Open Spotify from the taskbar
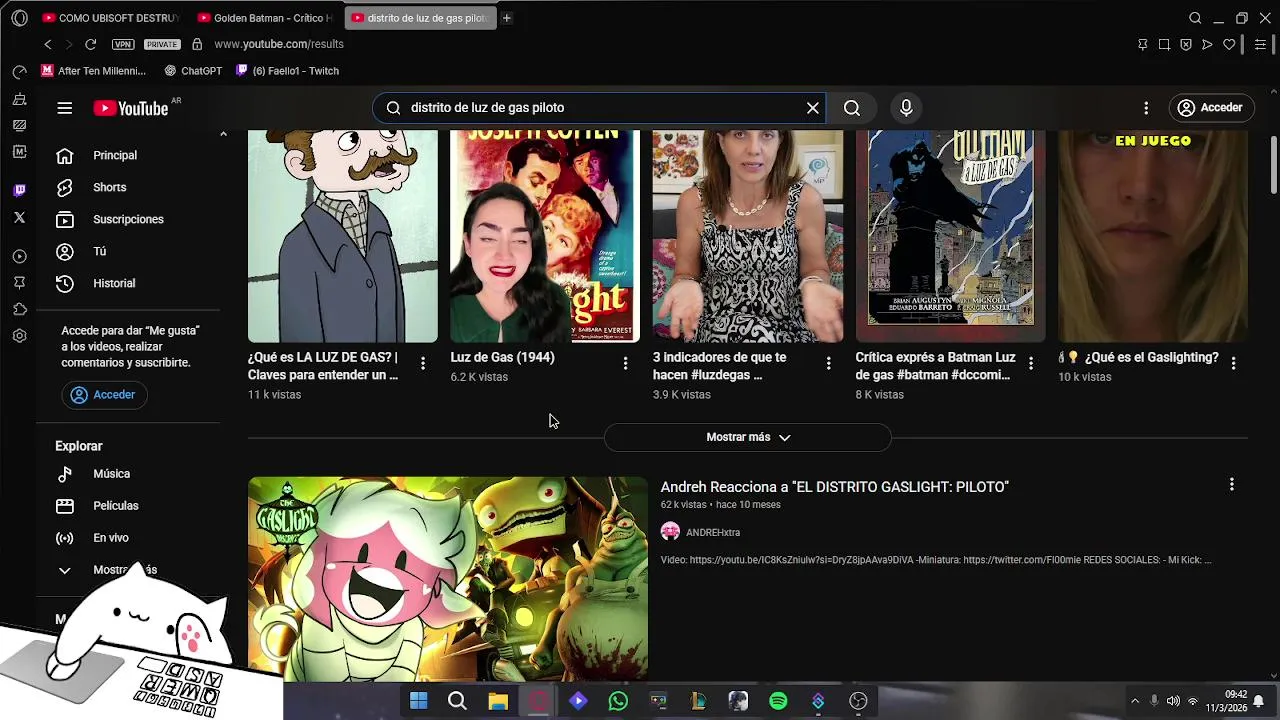 [778, 701]
